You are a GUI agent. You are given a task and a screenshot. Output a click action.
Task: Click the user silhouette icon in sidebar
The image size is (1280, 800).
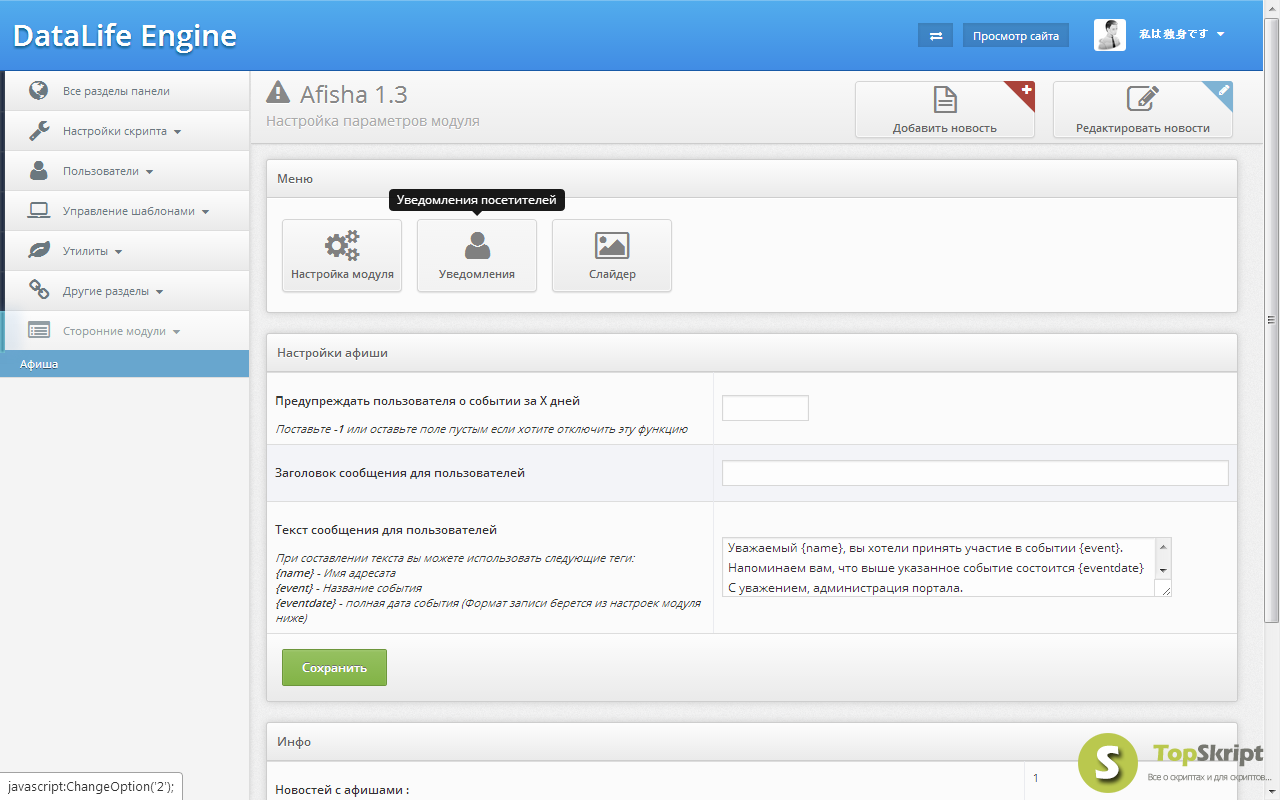tap(39, 170)
